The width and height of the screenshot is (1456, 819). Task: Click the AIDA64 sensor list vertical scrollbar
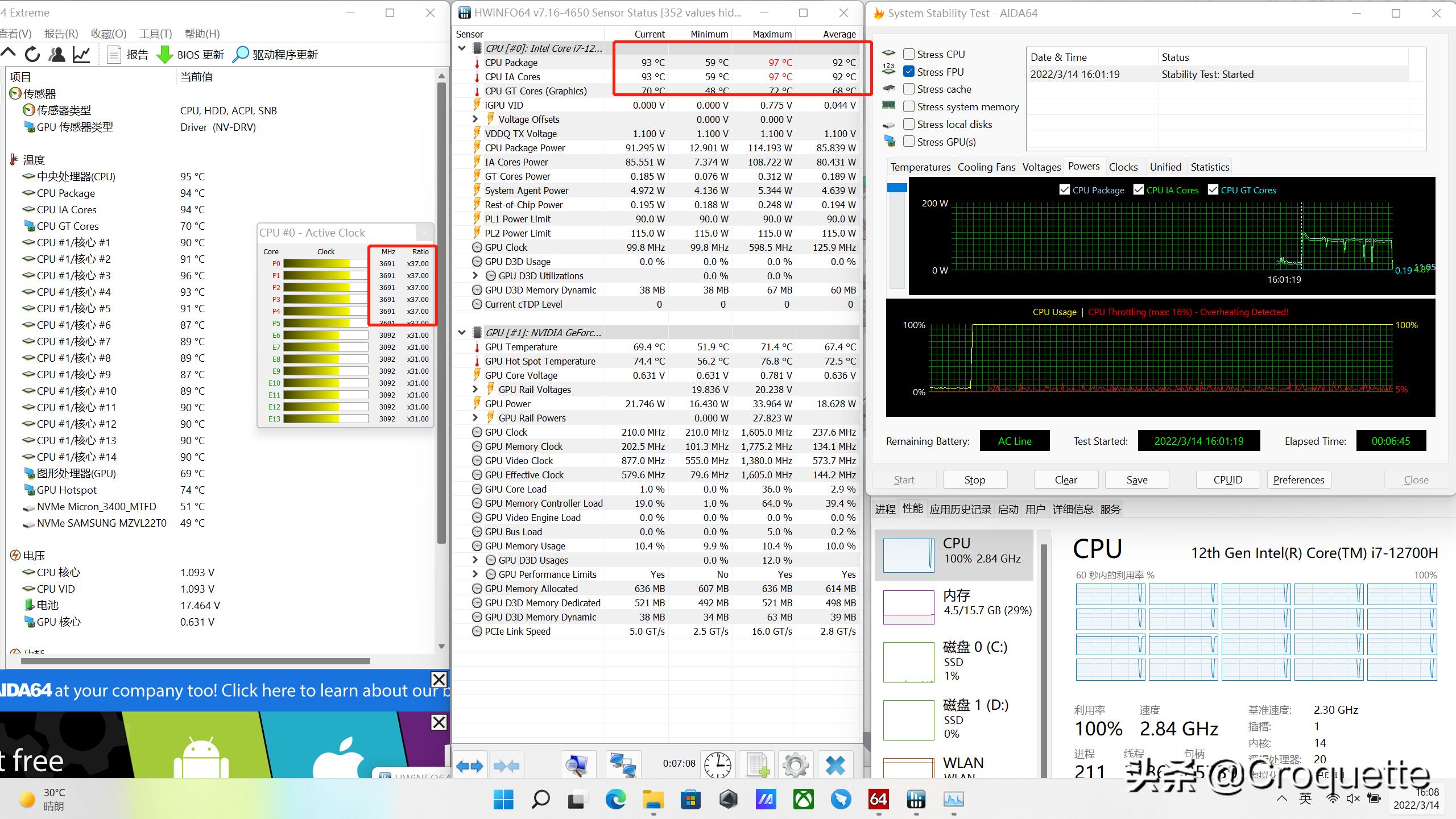point(441,313)
